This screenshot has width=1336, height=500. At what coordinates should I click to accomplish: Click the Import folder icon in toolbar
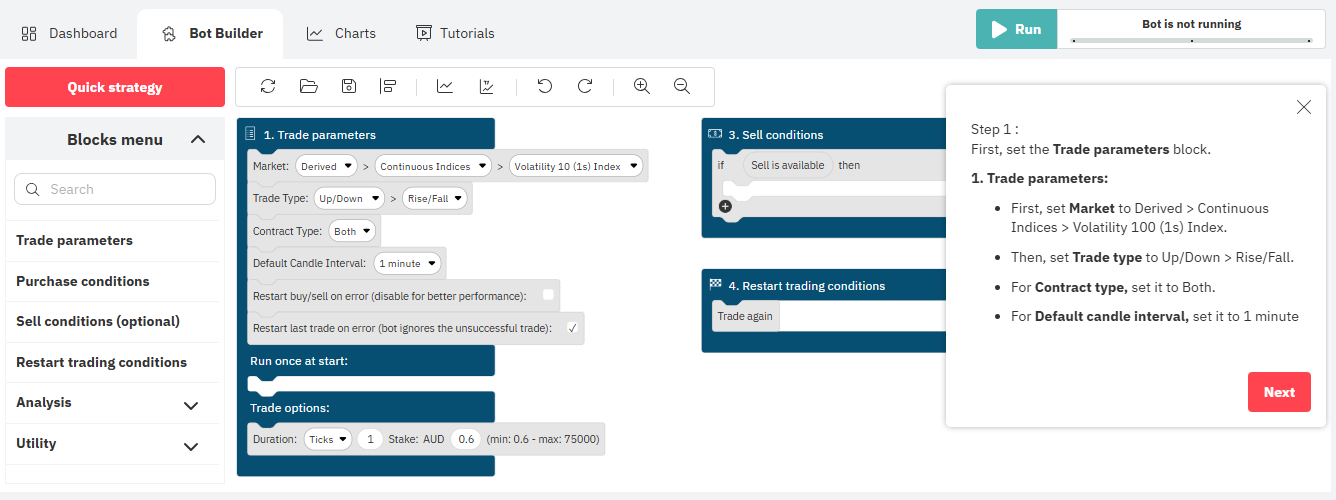point(308,86)
